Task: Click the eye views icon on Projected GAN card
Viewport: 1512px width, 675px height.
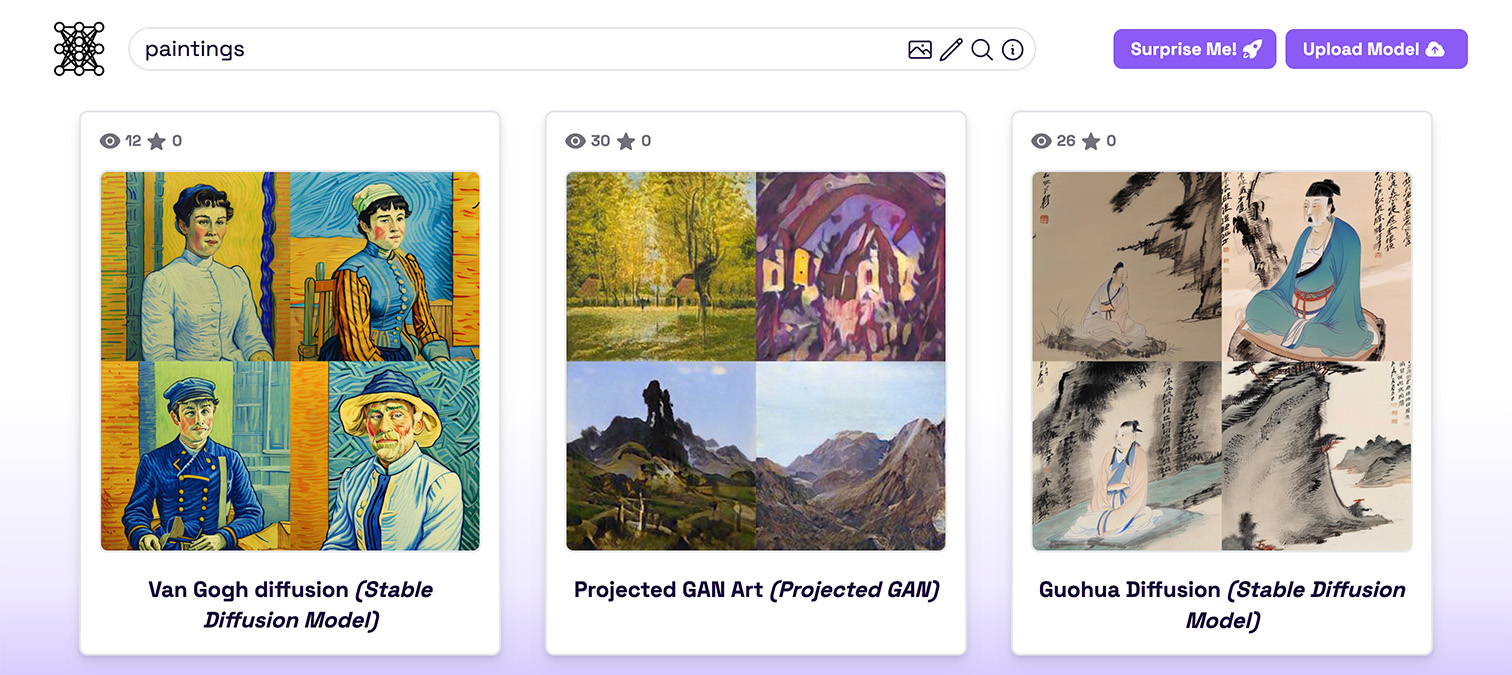Action: (x=575, y=141)
